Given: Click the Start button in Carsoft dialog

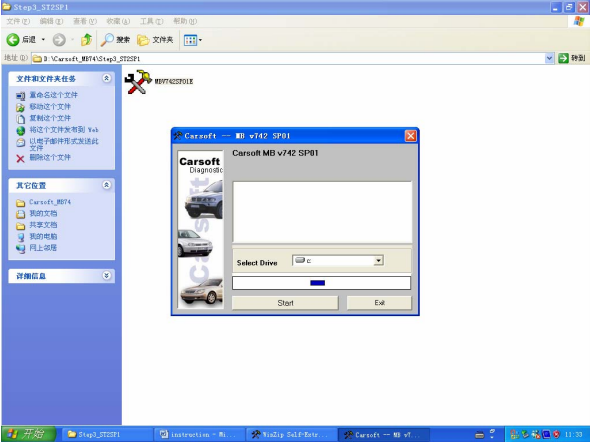Looking at the screenshot, I should coord(285,303).
